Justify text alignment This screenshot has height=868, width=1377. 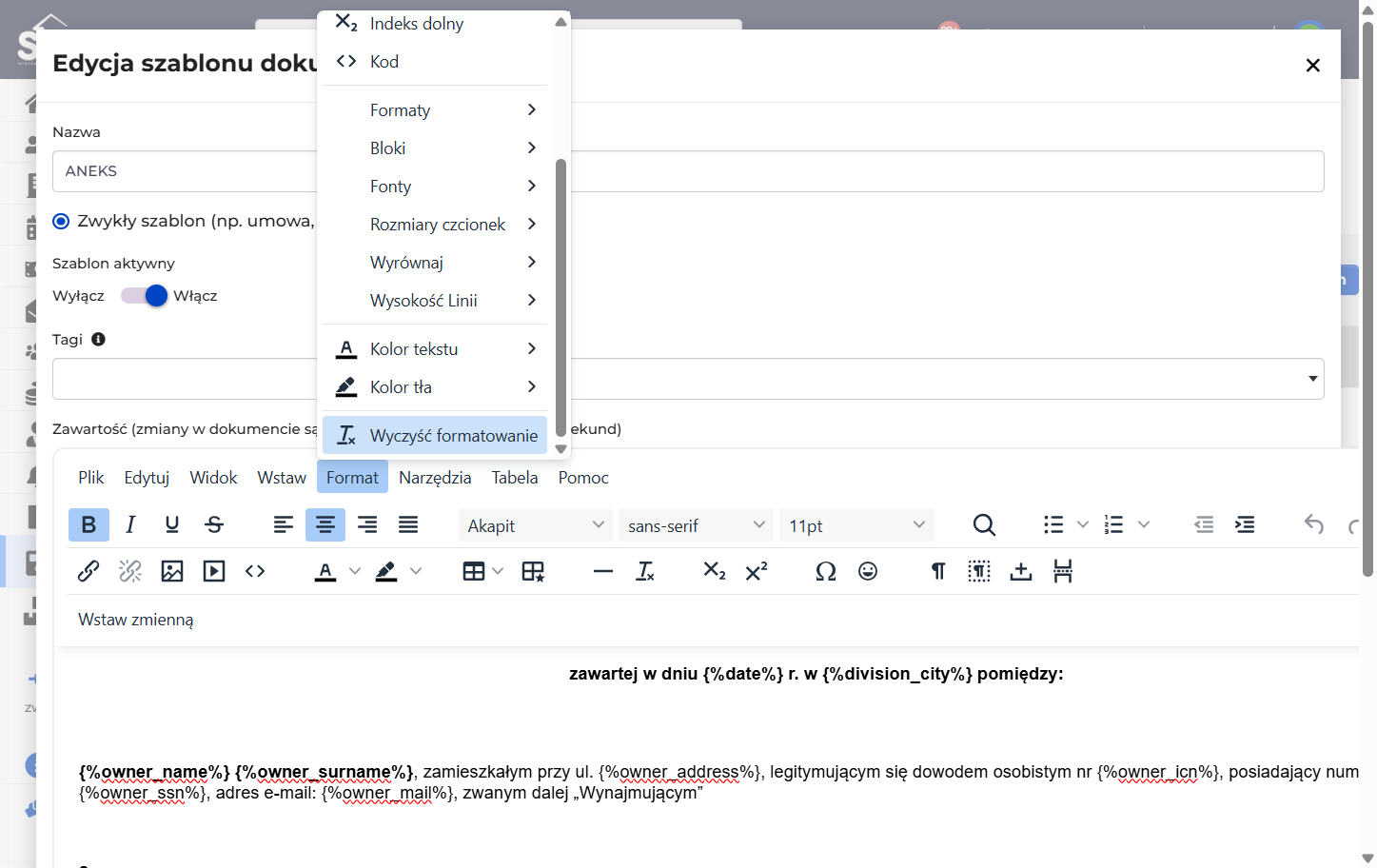pyautogui.click(x=408, y=524)
